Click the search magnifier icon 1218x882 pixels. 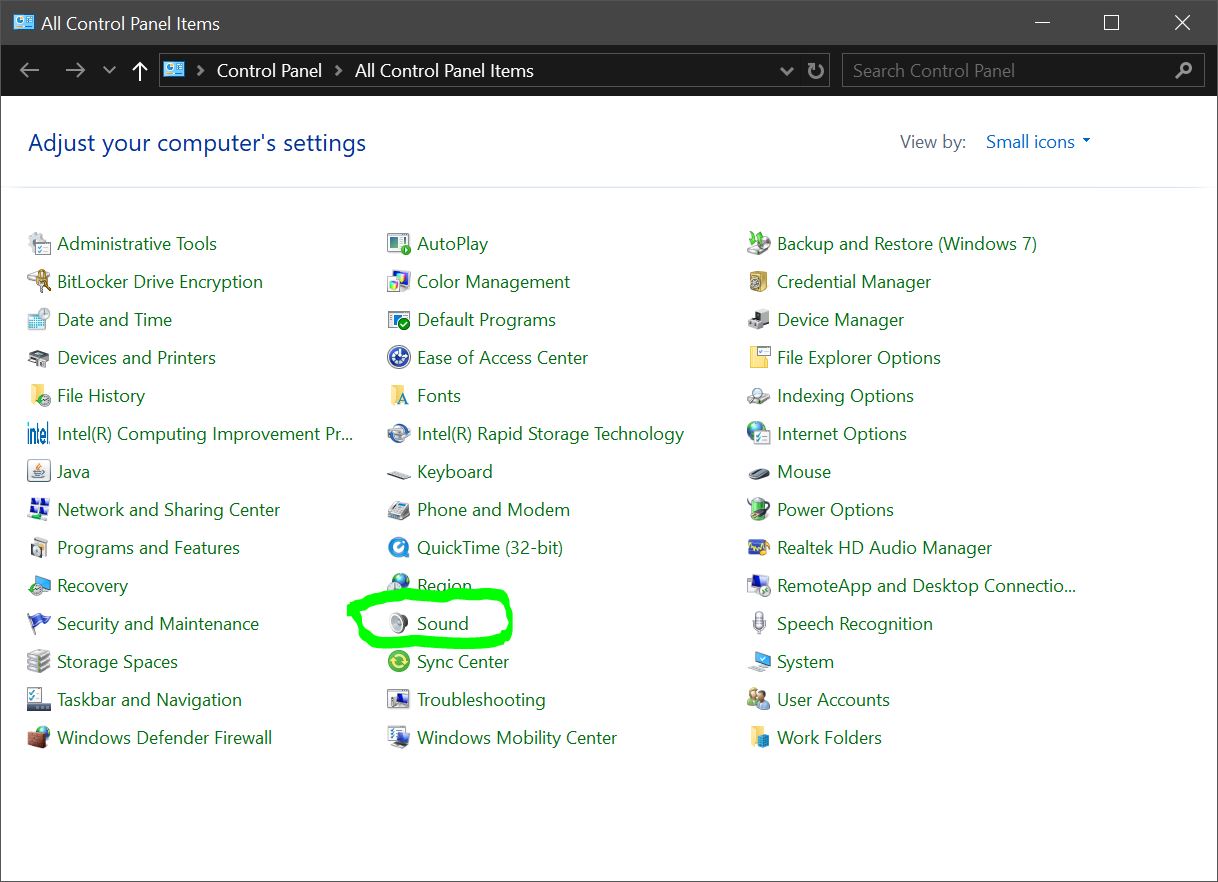(1184, 71)
